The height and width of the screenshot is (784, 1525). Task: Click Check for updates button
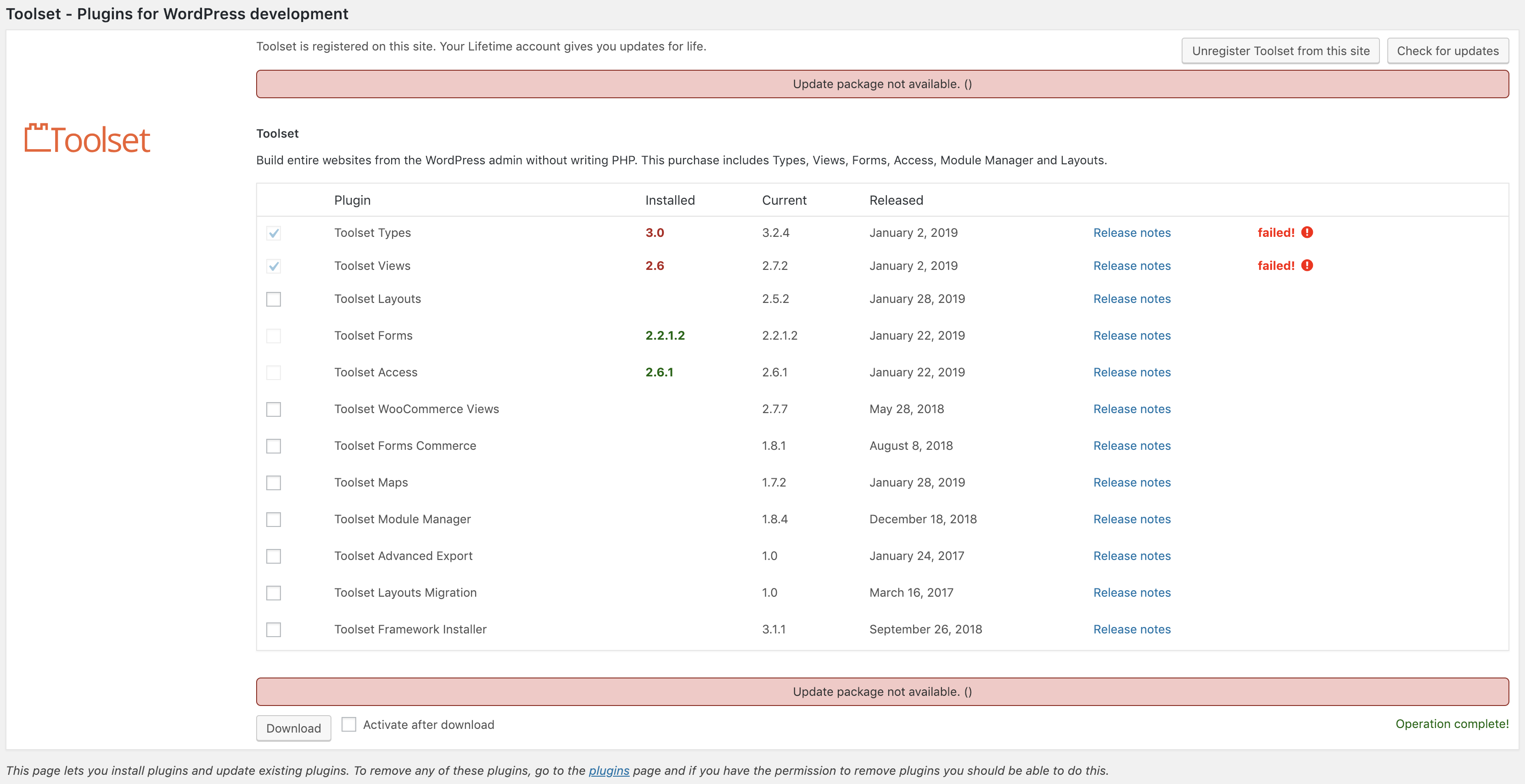pos(1448,51)
